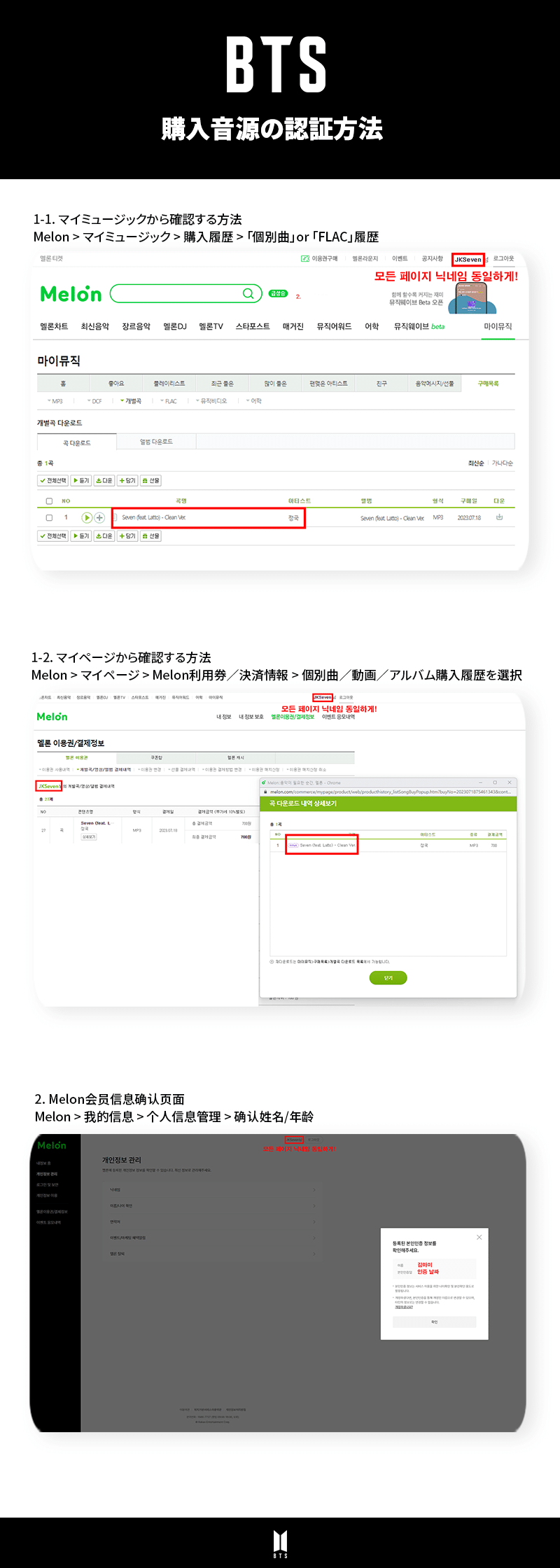Switch to the 구매목록 tab
This screenshot has width=560, height=1568.
tap(488, 384)
